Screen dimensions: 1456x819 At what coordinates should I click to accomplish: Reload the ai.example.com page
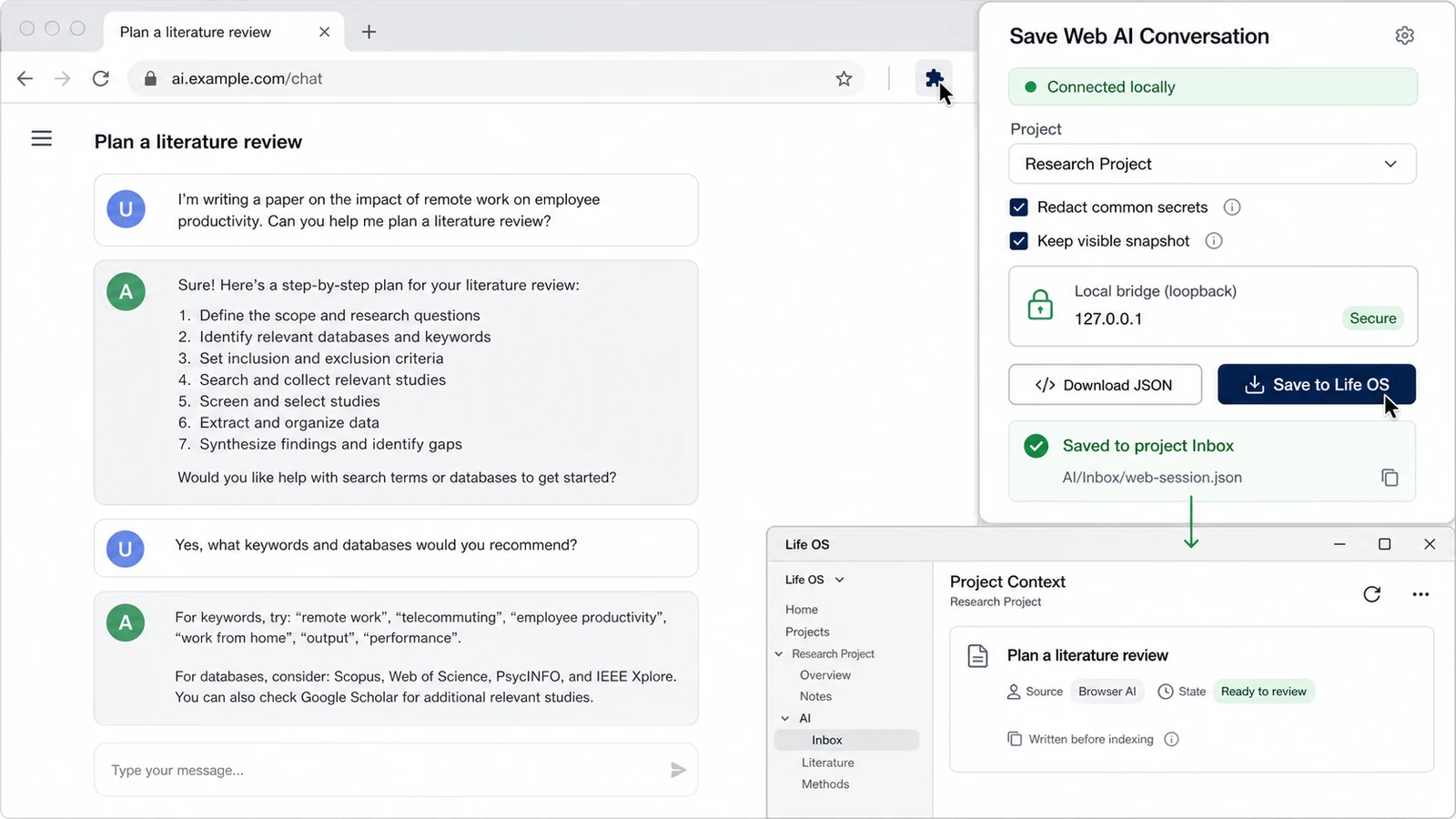tap(101, 78)
